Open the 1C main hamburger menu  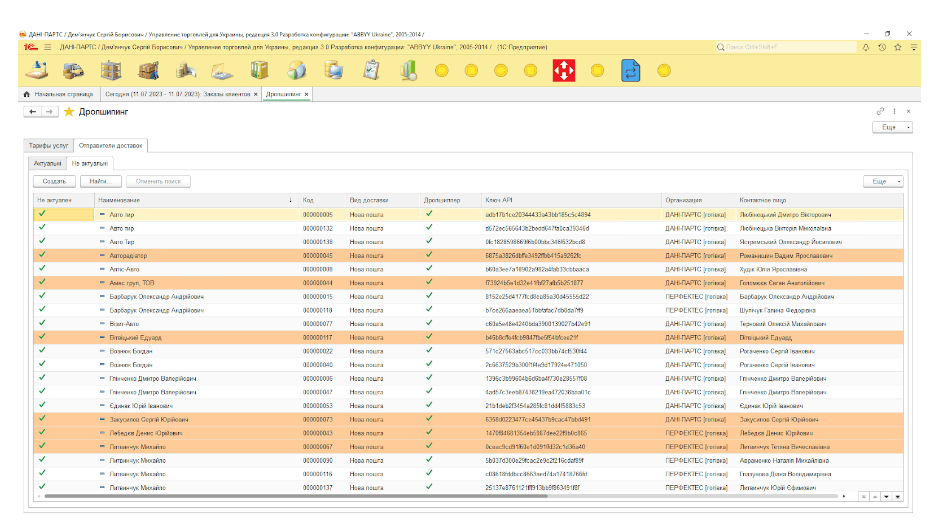(x=46, y=47)
